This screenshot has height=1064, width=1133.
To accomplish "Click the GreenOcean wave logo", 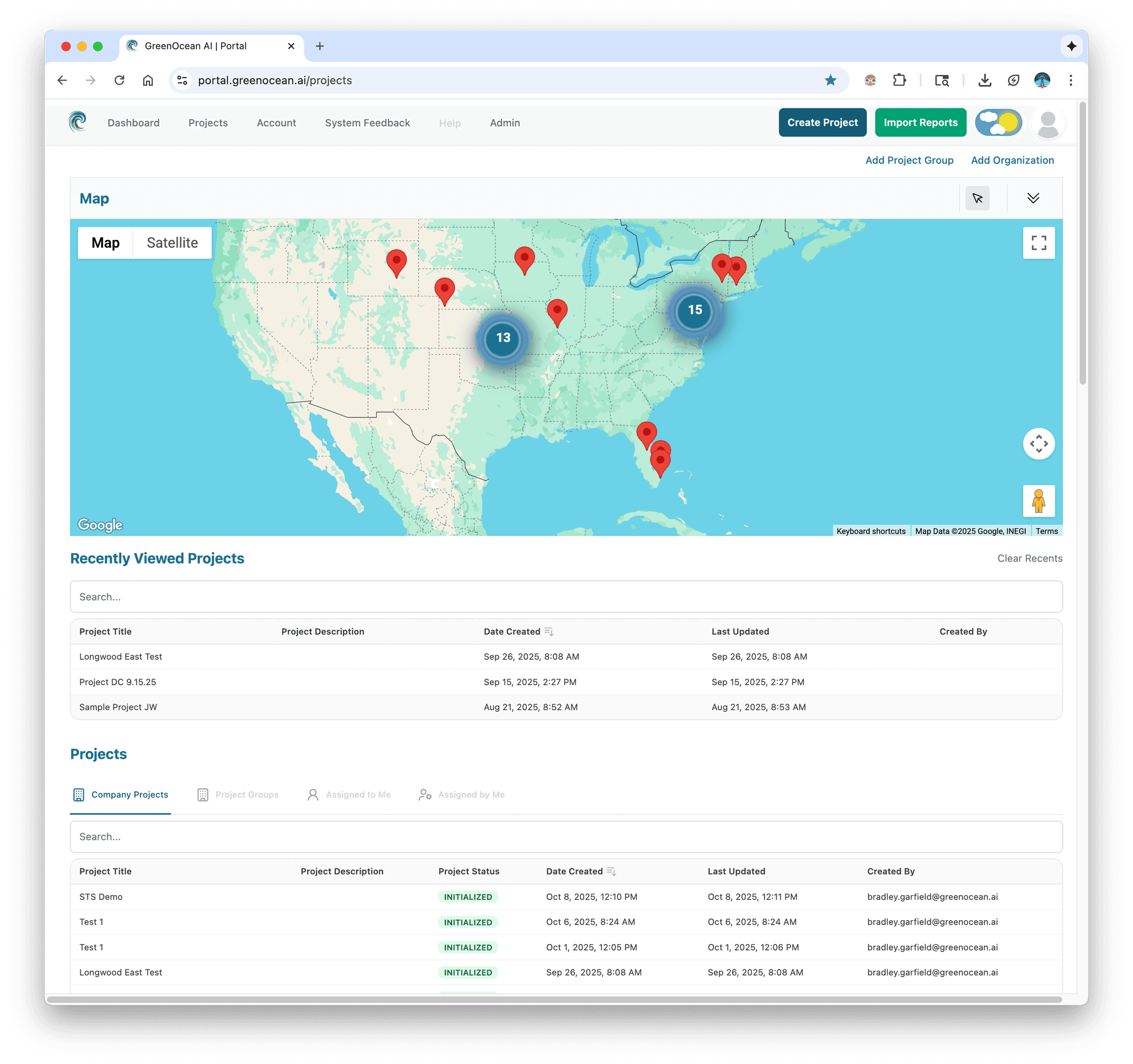I will 77,122.
